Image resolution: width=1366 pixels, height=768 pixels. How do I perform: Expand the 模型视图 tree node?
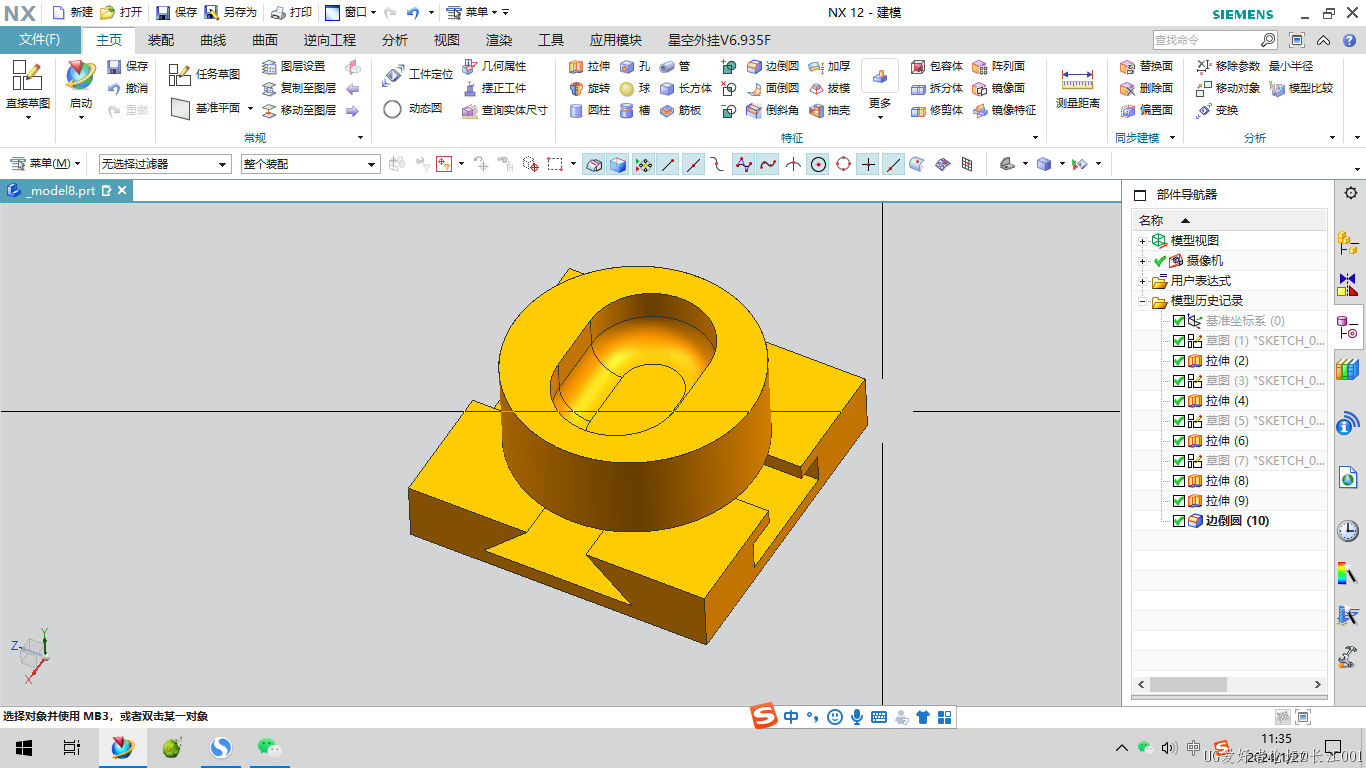coord(1142,241)
